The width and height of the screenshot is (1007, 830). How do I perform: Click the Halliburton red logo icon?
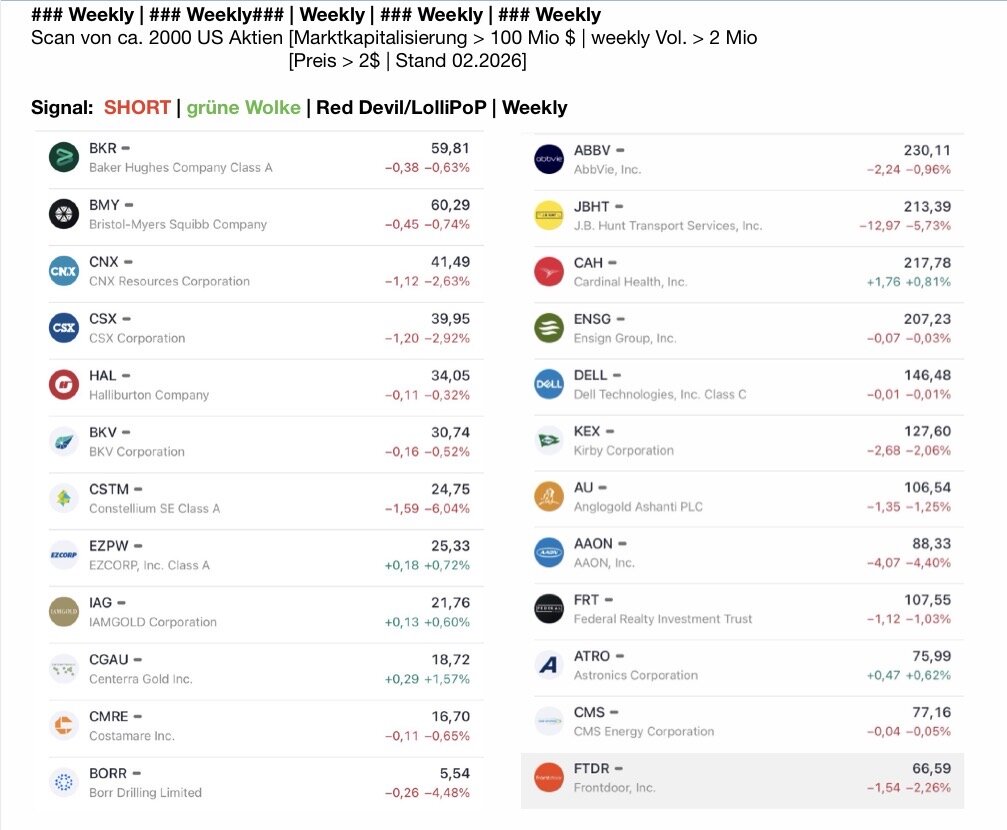[64, 385]
